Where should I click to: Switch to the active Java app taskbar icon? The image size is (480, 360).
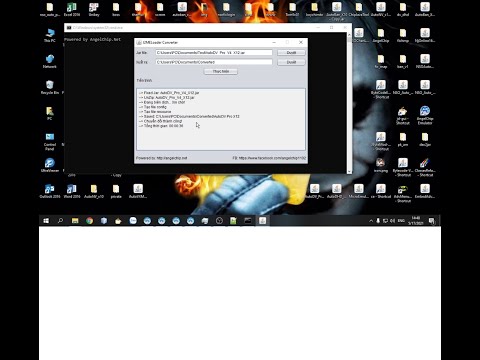pos(262,221)
